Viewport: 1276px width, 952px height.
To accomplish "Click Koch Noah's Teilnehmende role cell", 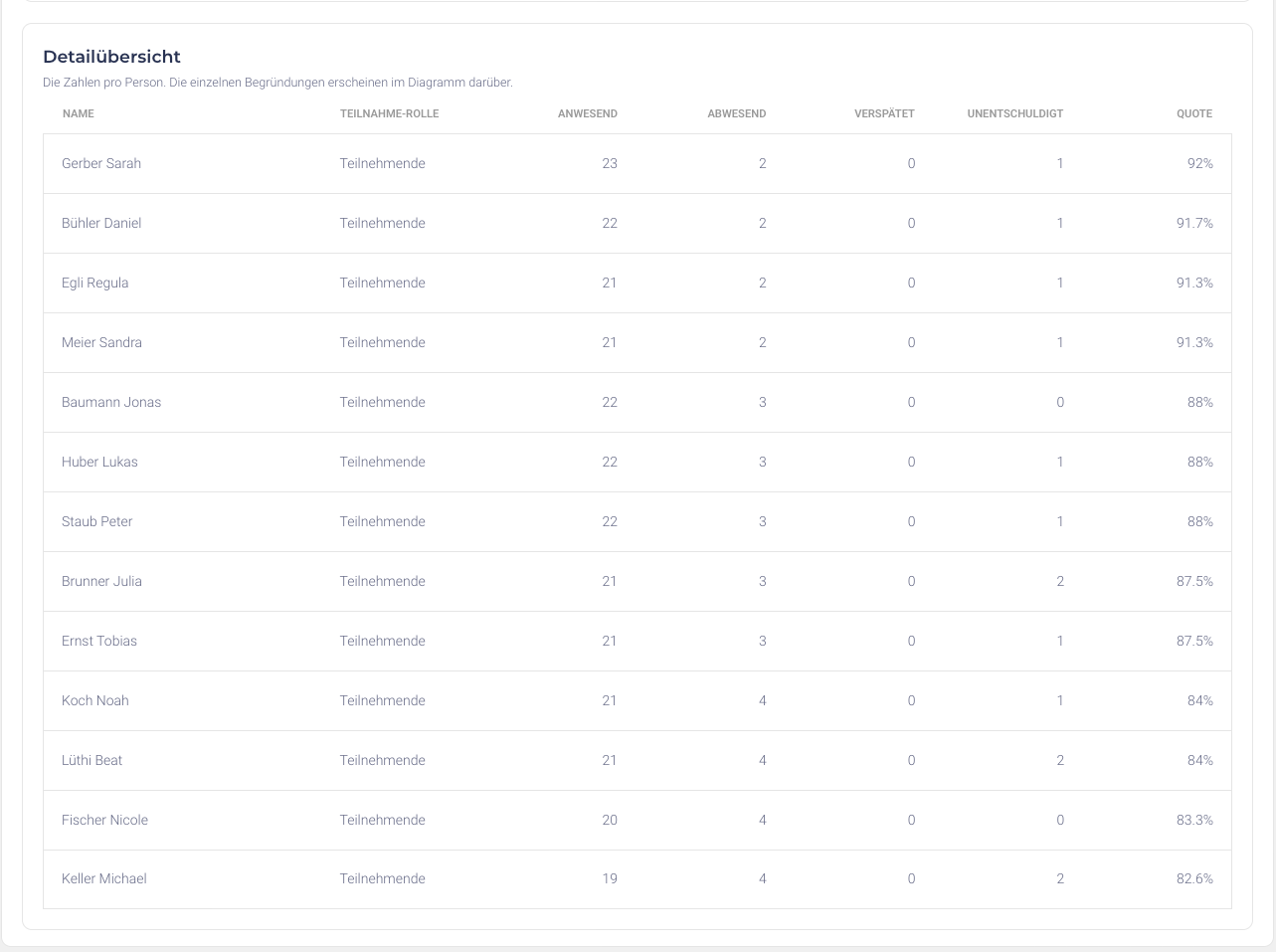I will [382, 700].
